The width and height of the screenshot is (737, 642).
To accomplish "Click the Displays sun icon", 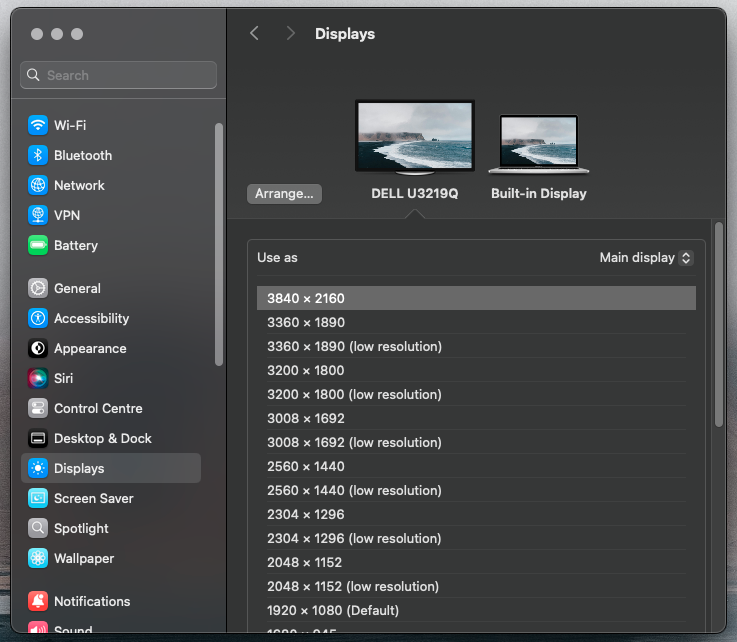I will click(38, 469).
